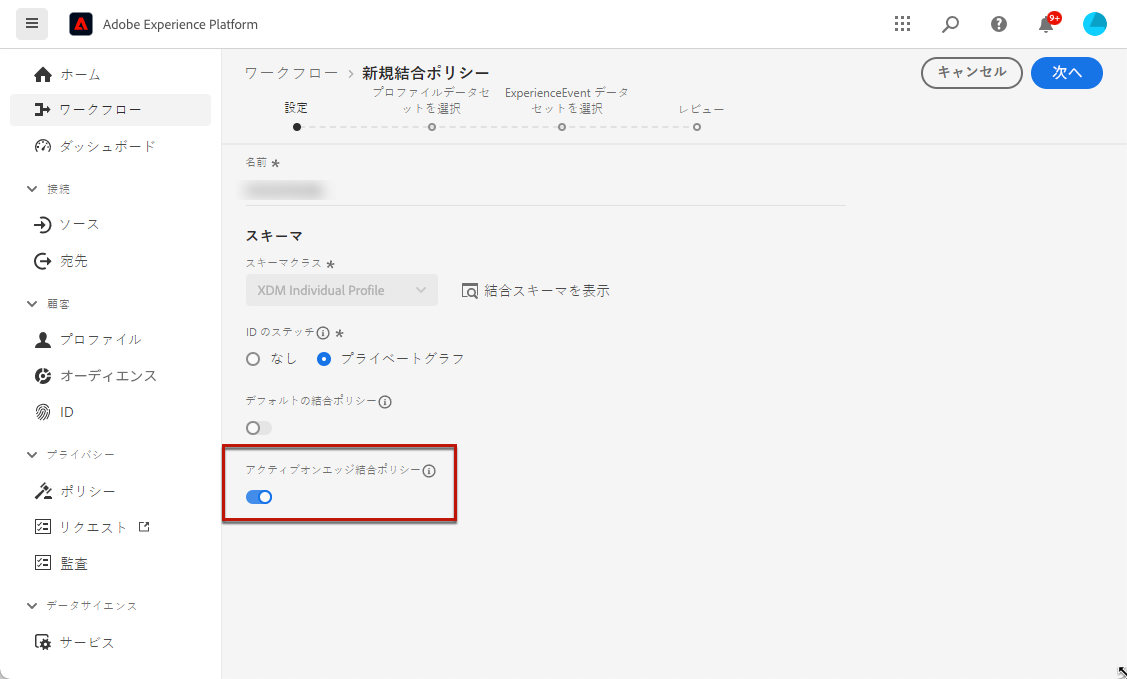
Task: Open 監査 in sidebar
Action: click(111, 563)
